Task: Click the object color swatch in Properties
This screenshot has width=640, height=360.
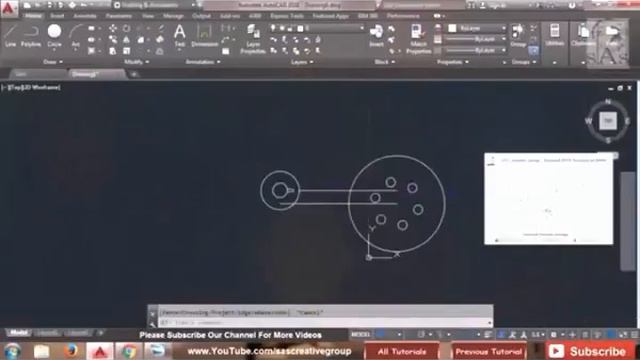Action: 452,28
